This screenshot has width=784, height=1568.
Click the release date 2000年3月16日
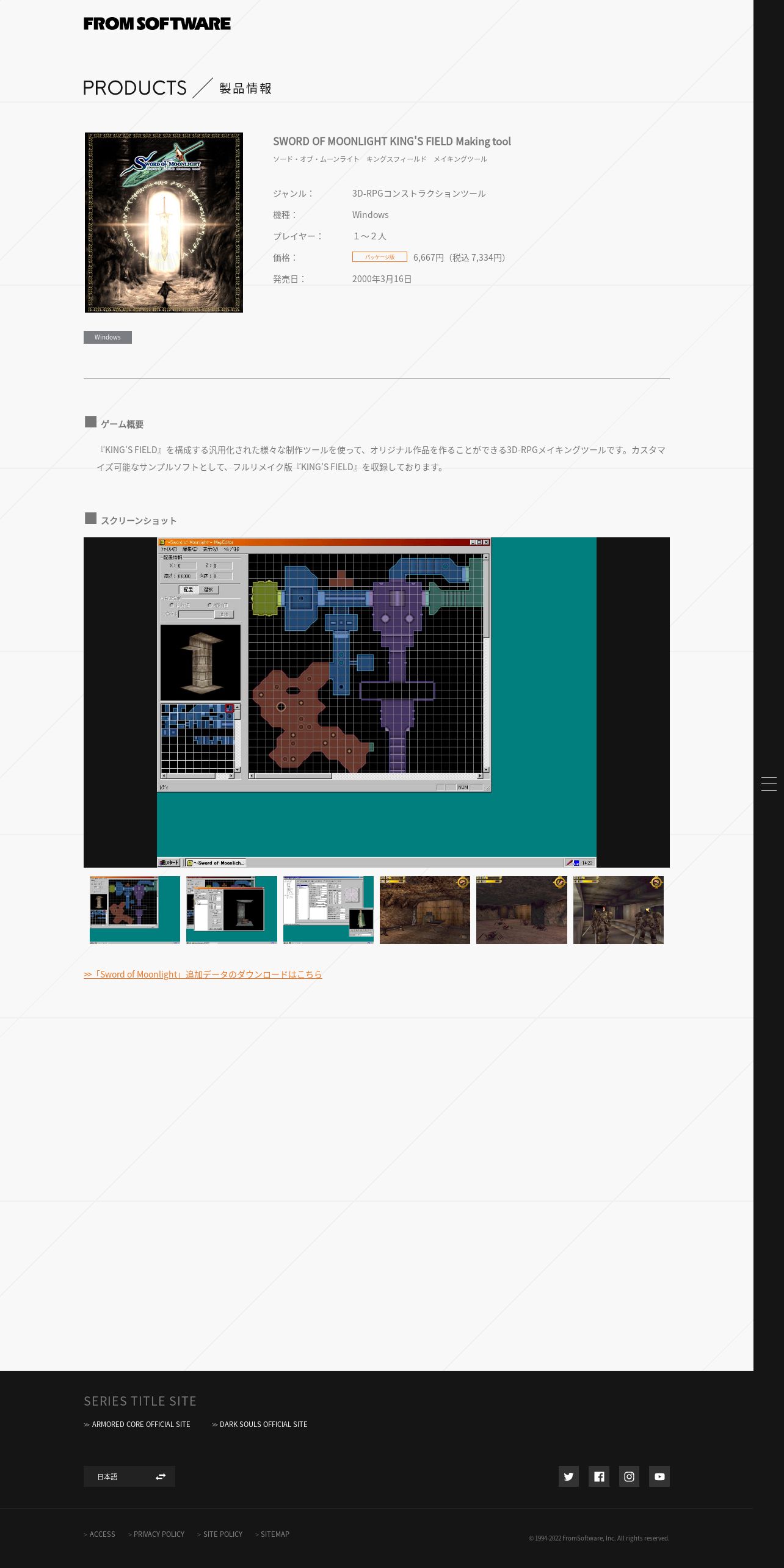pyautogui.click(x=382, y=279)
